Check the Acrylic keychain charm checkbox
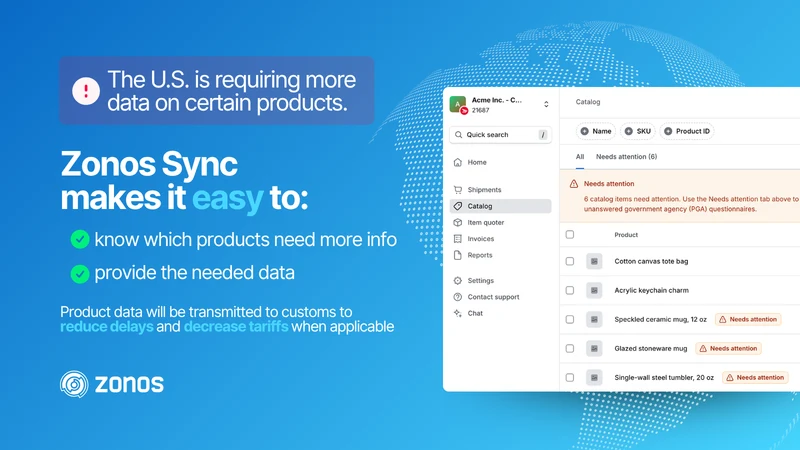The height and width of the screenshot is (450, 800). pyautogui.click(x=570, y=290)
